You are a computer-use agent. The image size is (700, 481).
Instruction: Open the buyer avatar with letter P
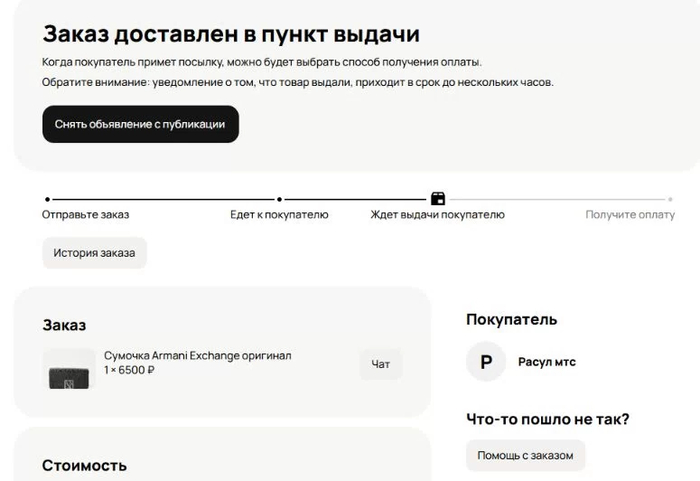(x=486, y=362)
